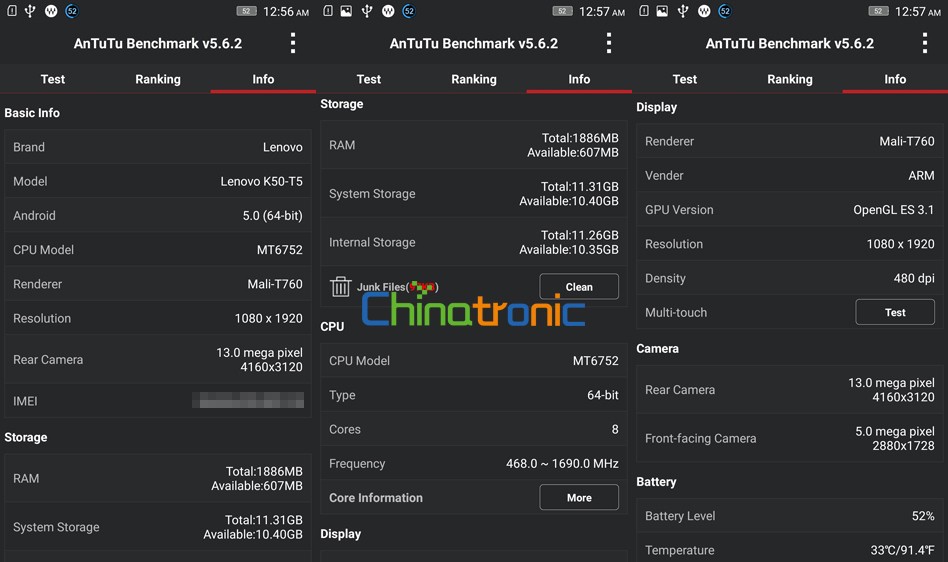The width and height of the screenshot is (948, 562).
Task: Open the overflow menu in the left screen
Action: coord(293,43)
